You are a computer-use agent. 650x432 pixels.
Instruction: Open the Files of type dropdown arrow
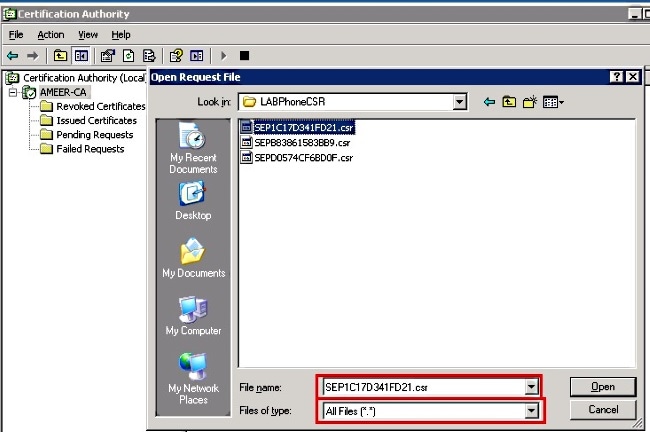tap(531, 411)
